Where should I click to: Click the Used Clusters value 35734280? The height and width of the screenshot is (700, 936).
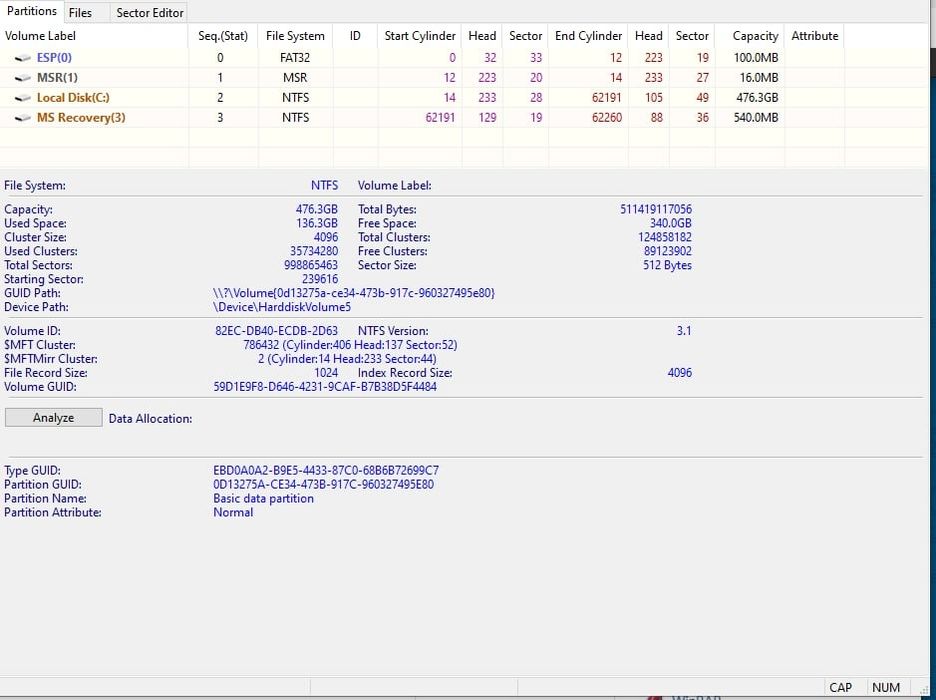[x=314, y=251]
